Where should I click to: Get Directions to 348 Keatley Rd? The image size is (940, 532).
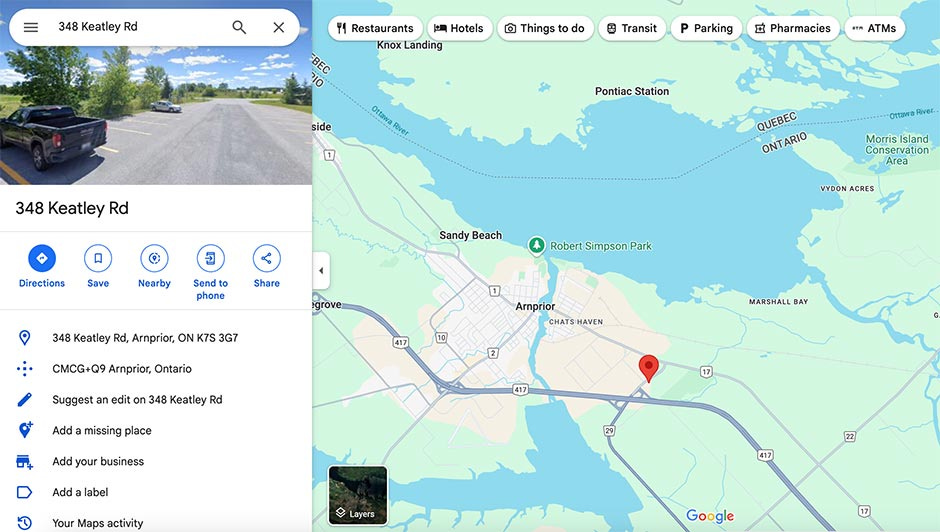(42, 266)
